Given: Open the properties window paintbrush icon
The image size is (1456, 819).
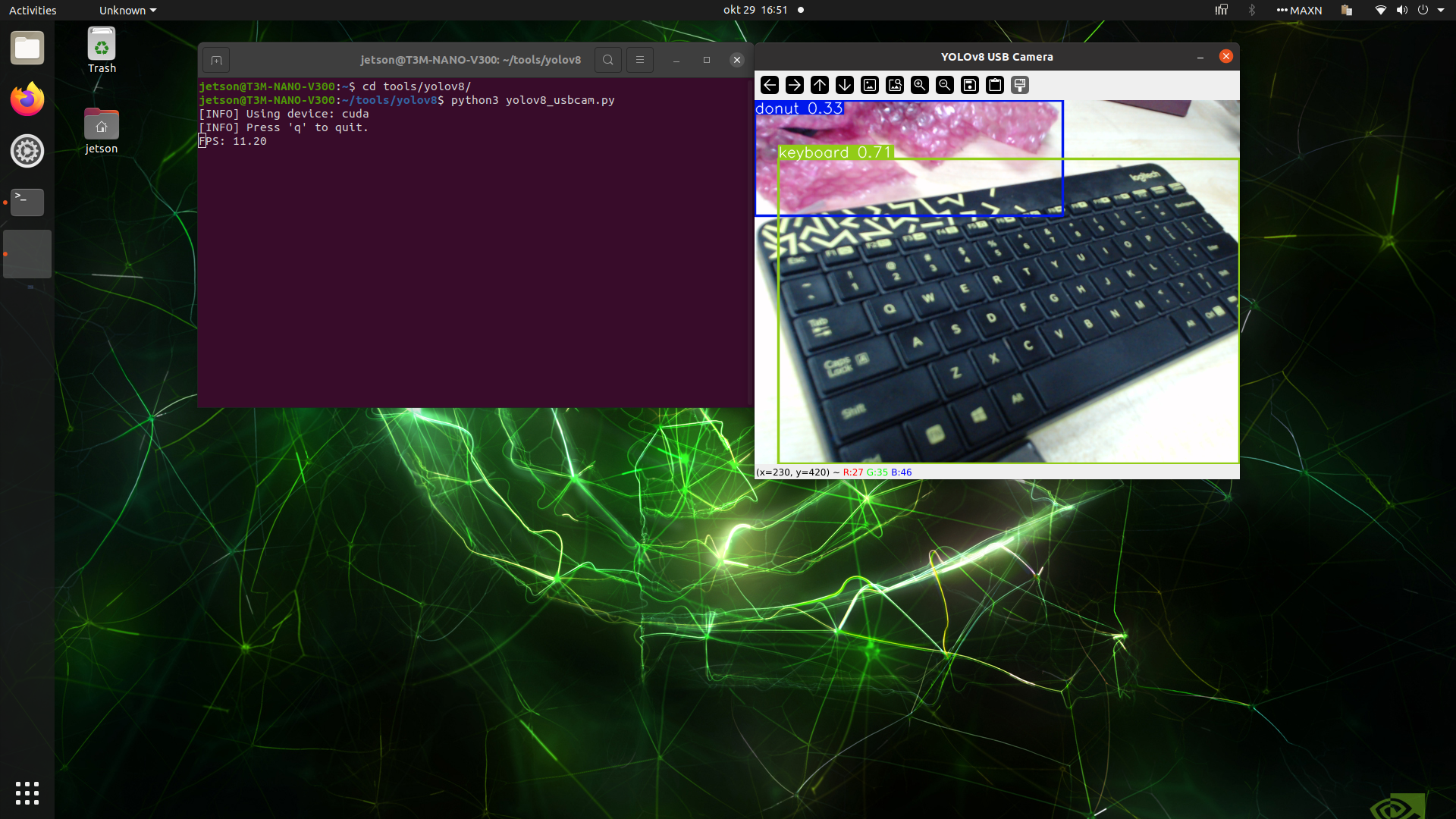Looking at the screenshot, I should pyautogui.click(x=1020, y=85).
